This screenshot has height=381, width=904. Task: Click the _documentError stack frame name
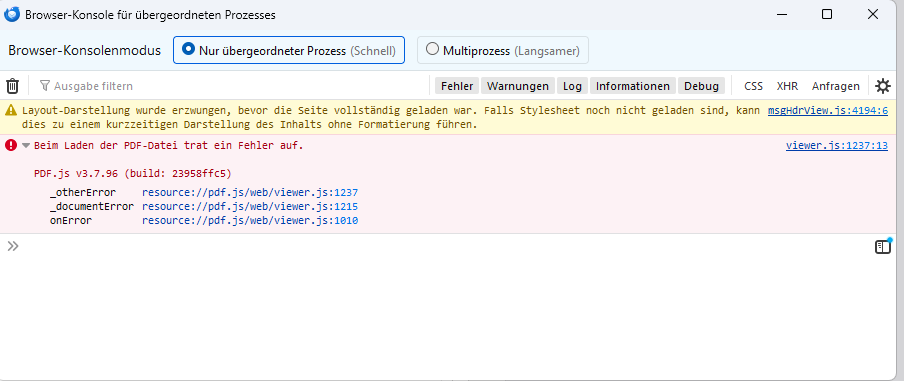click(x=92, y=206)
